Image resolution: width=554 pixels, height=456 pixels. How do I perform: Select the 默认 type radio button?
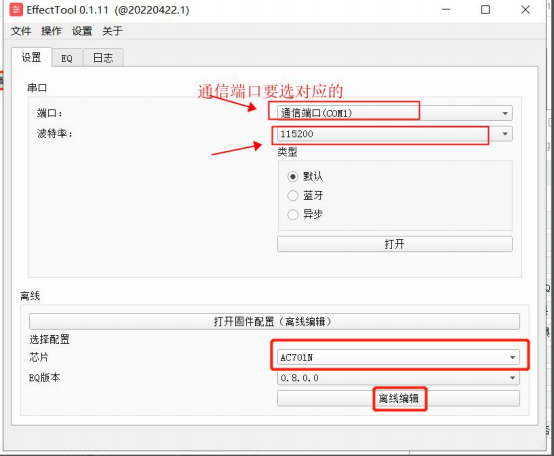click(293, 176)
